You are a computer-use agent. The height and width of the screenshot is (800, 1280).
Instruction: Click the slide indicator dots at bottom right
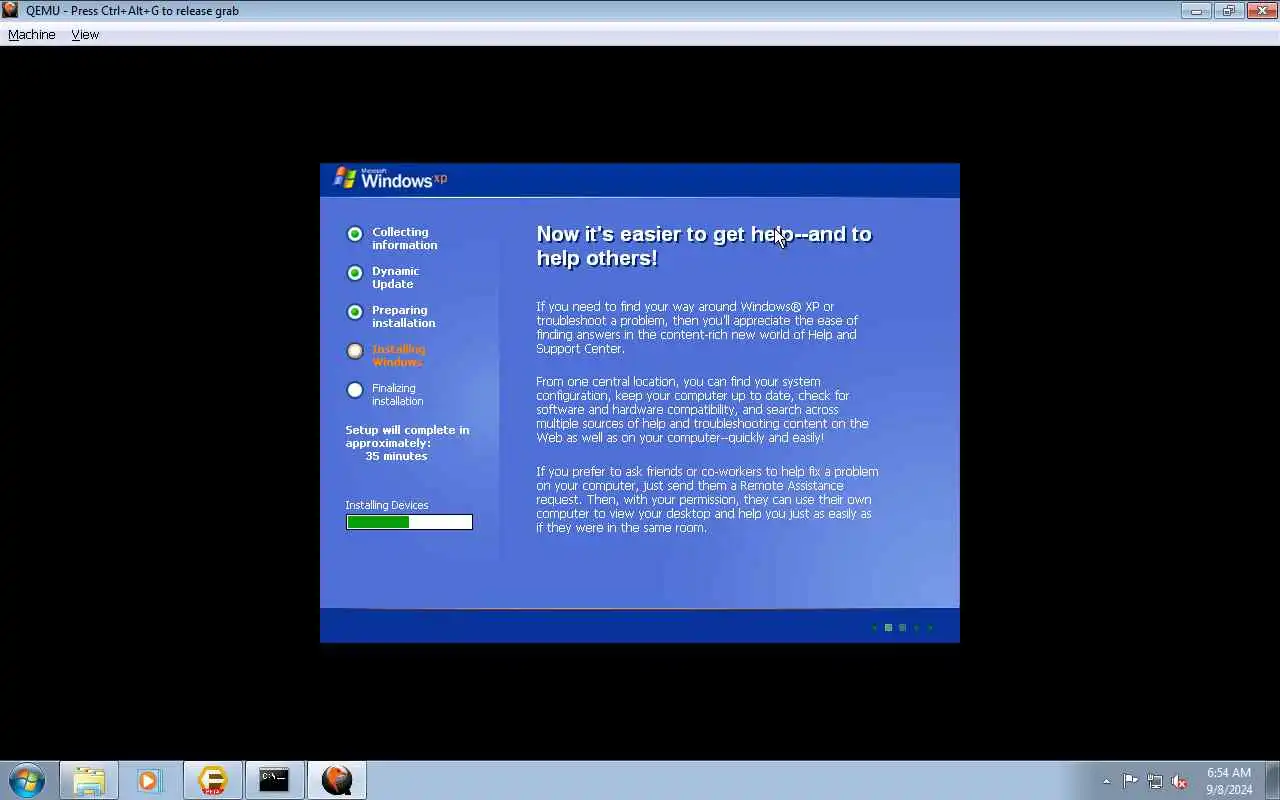point(902,628)
